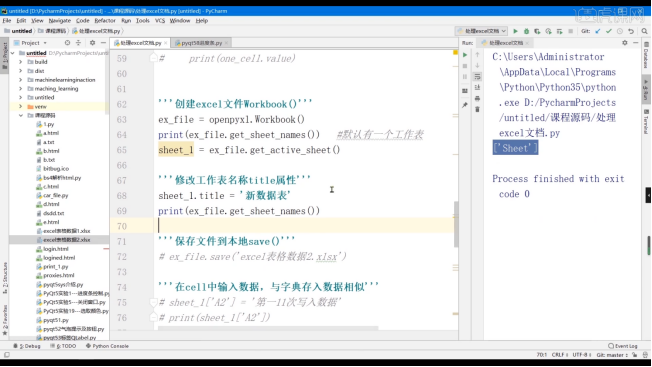Open the 5: Debug tool window button

click(x=27, y=346)
